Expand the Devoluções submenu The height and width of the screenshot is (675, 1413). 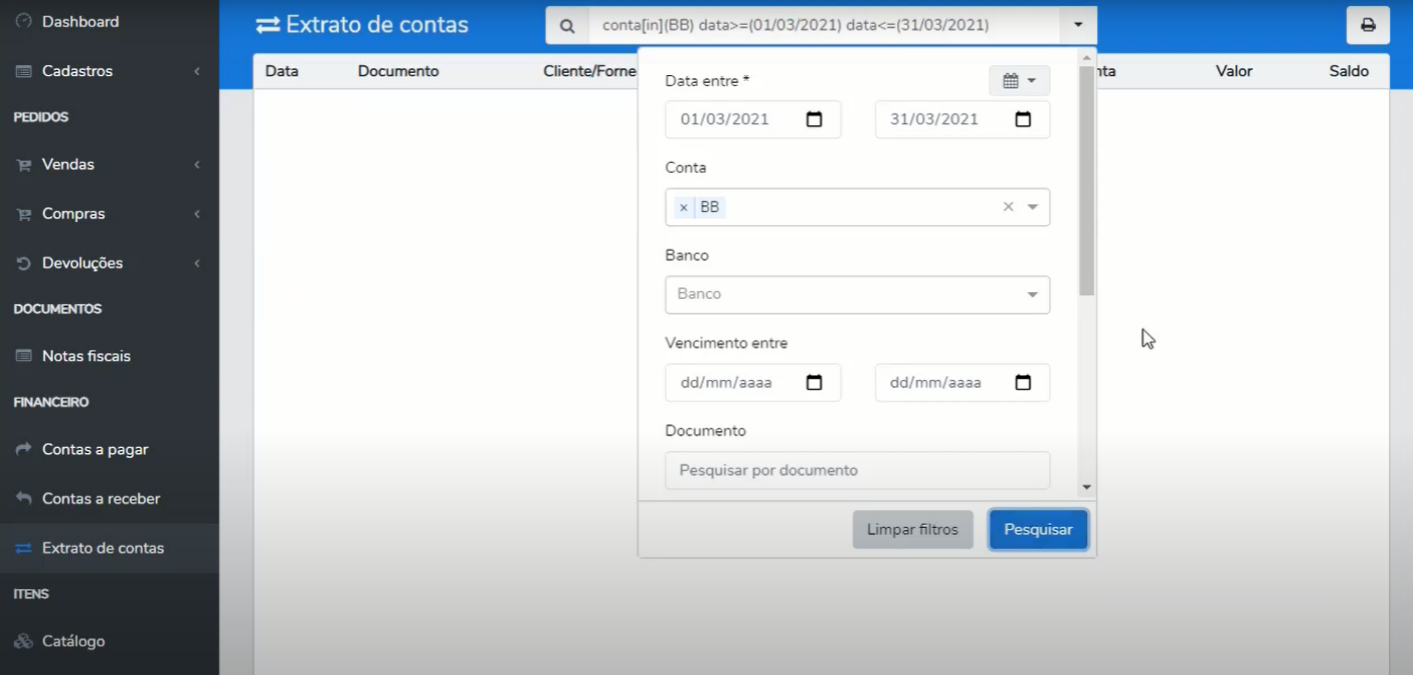[197, 263]
